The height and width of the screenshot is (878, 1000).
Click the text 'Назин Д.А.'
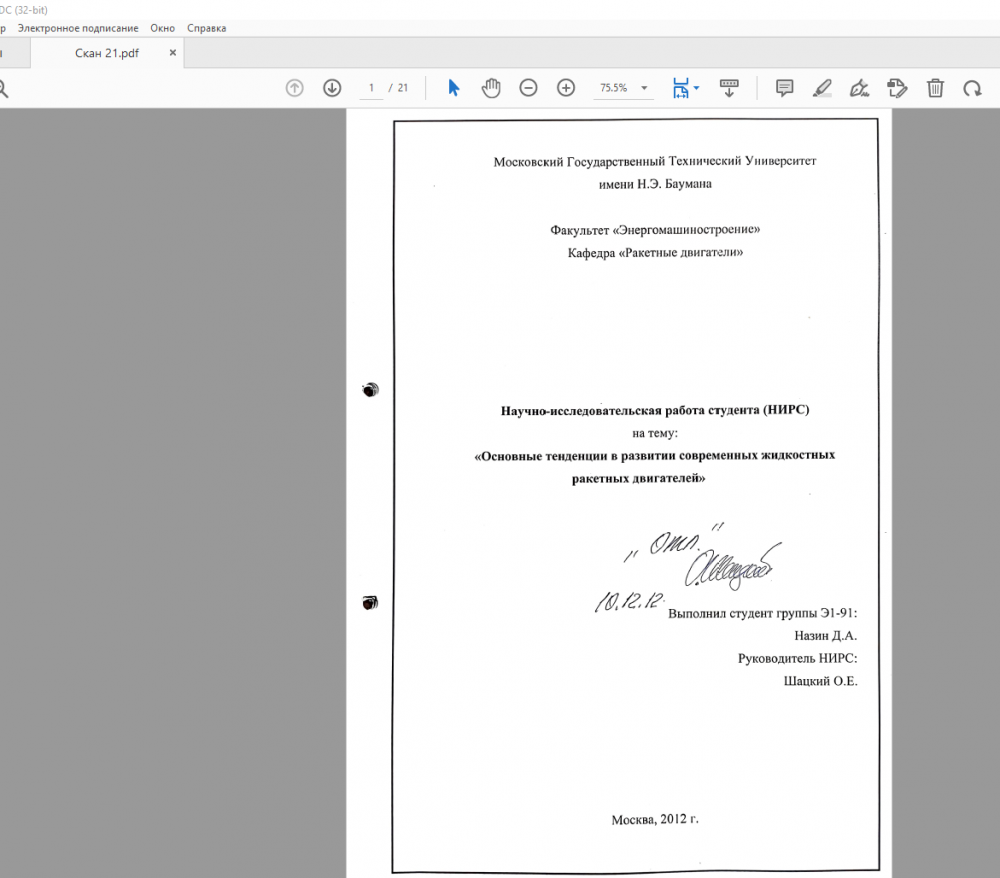coord(825,636)
